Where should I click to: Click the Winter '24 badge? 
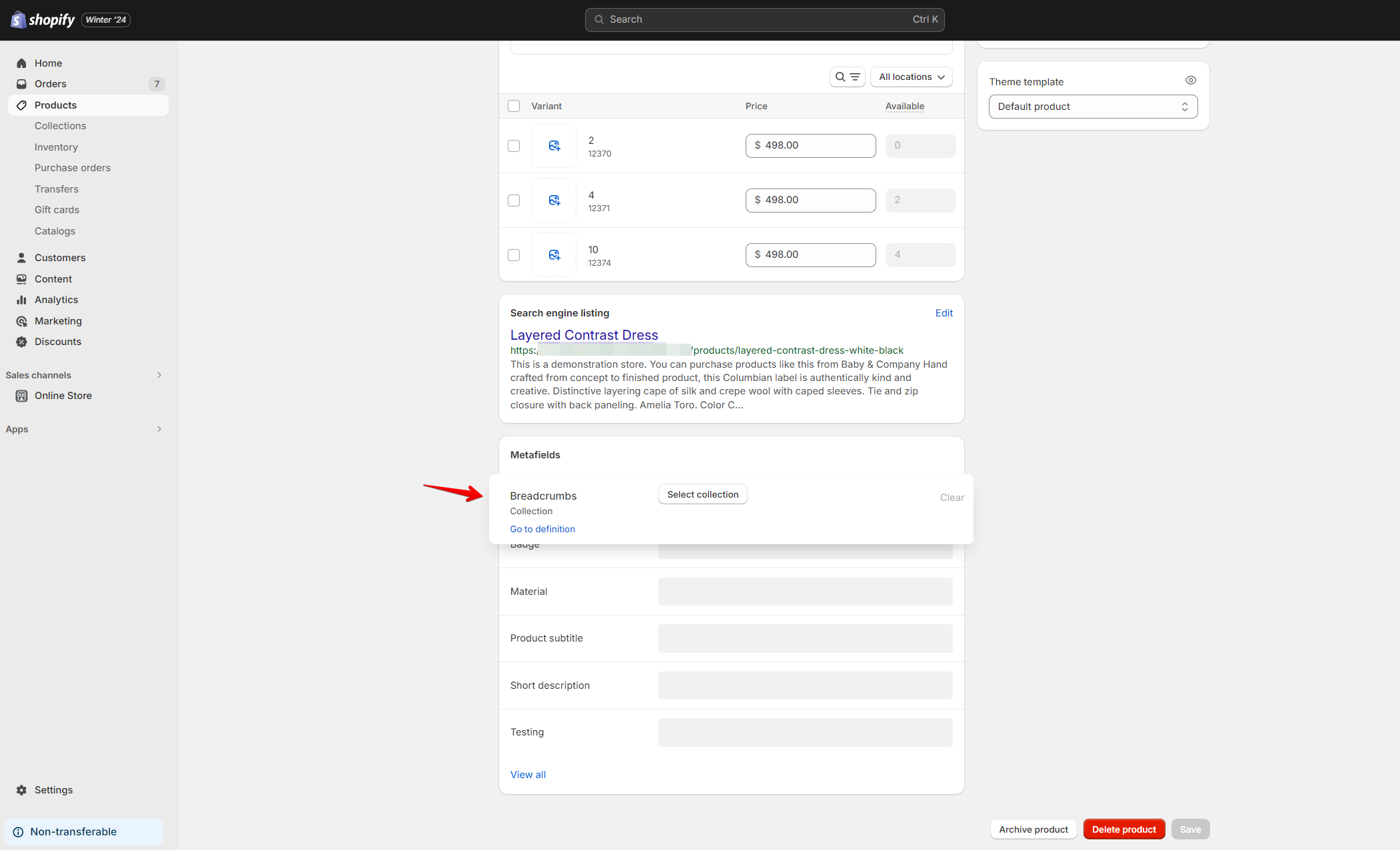(106, 20)
